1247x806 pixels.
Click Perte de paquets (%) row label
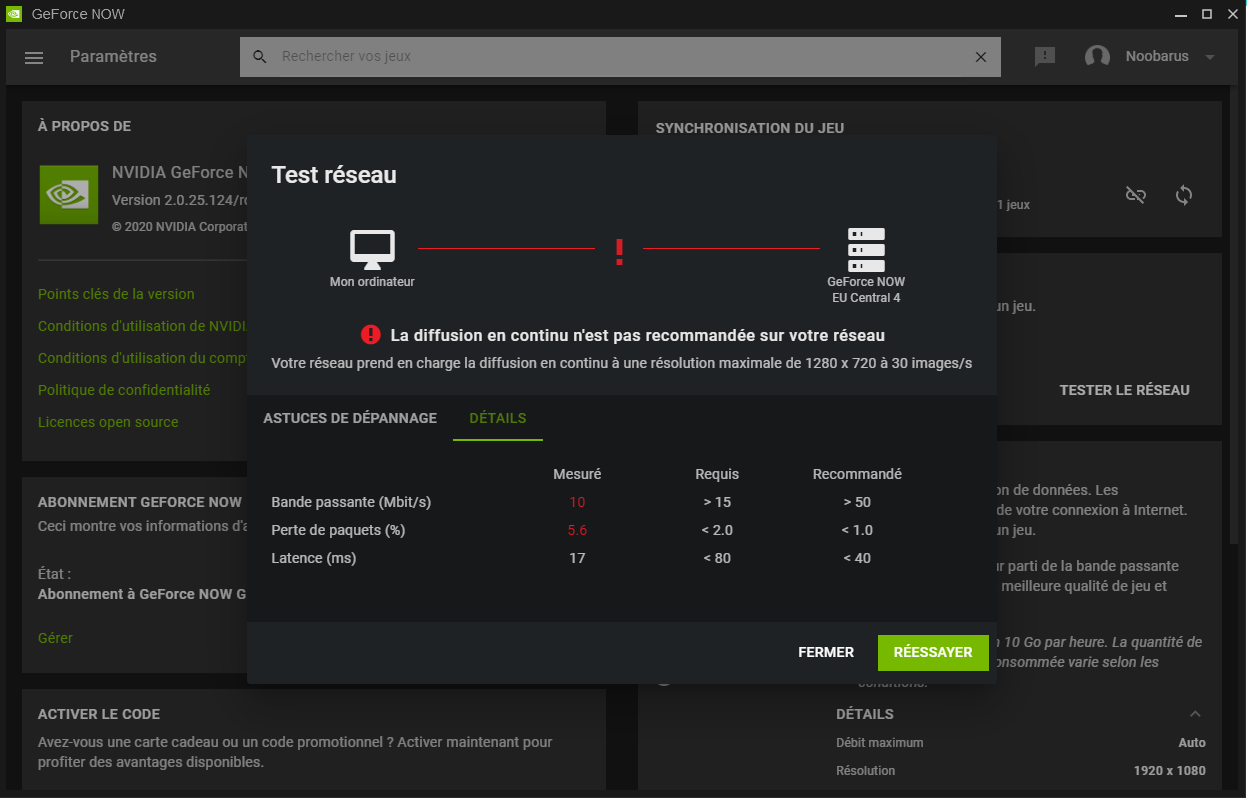tap(338, 530)
